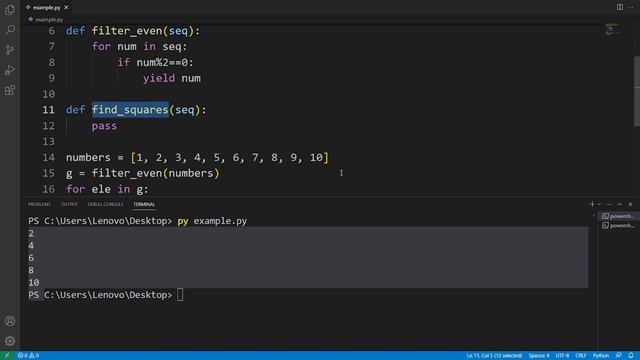This screenshot has width=640, height=360.
Task: Open the Search view in activity bar
Action: (10, 29)
